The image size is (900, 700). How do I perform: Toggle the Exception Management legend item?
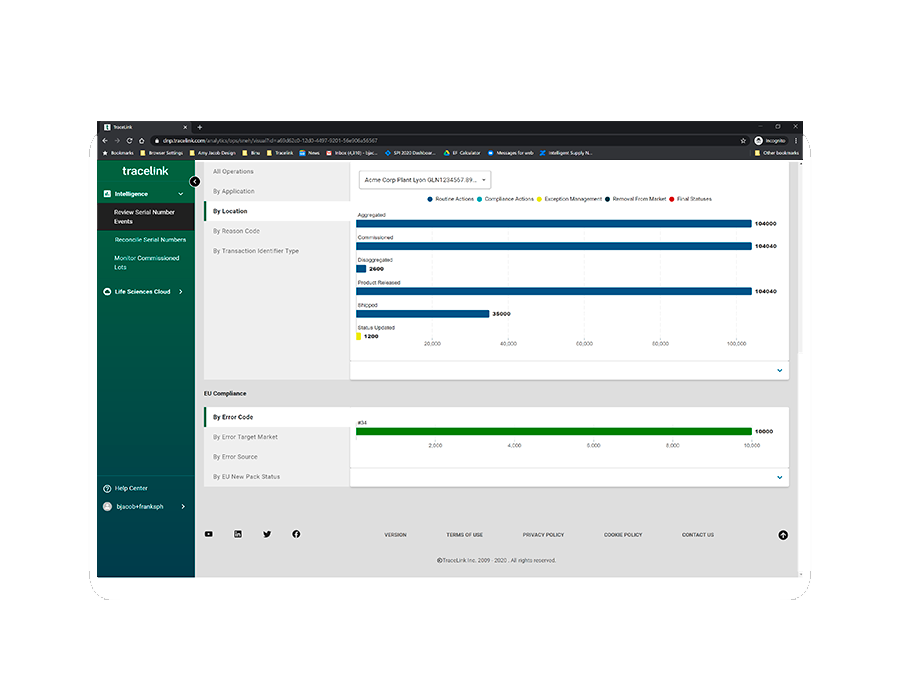[x=569, y=199]
